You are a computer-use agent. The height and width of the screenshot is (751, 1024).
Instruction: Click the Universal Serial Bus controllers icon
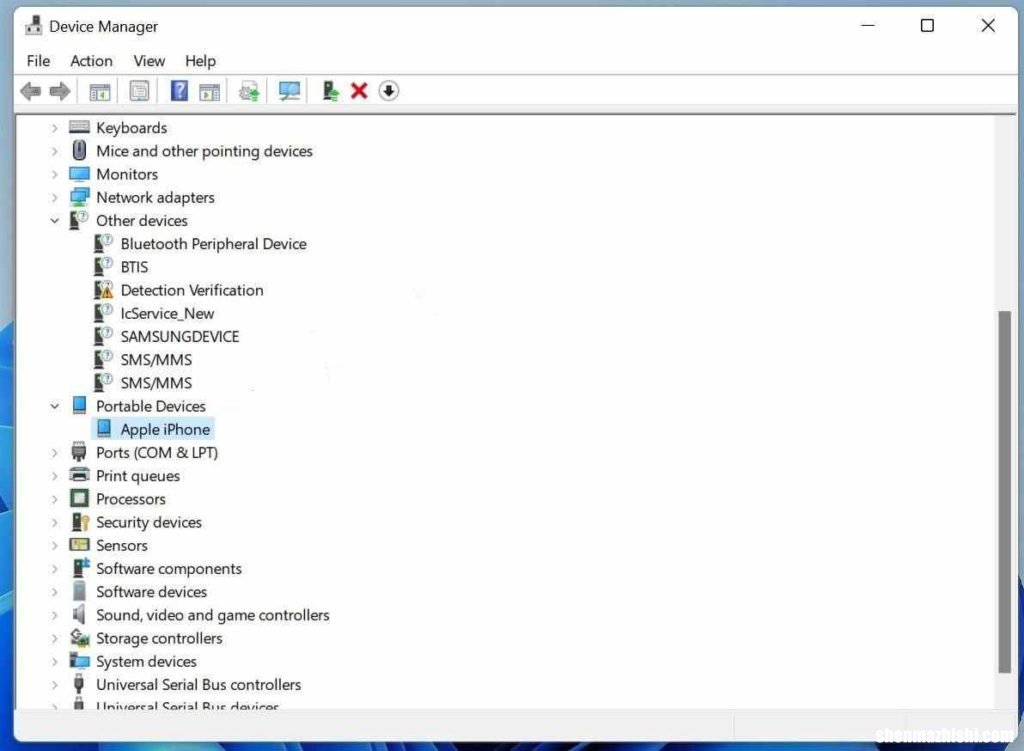(x=79, y=684)
